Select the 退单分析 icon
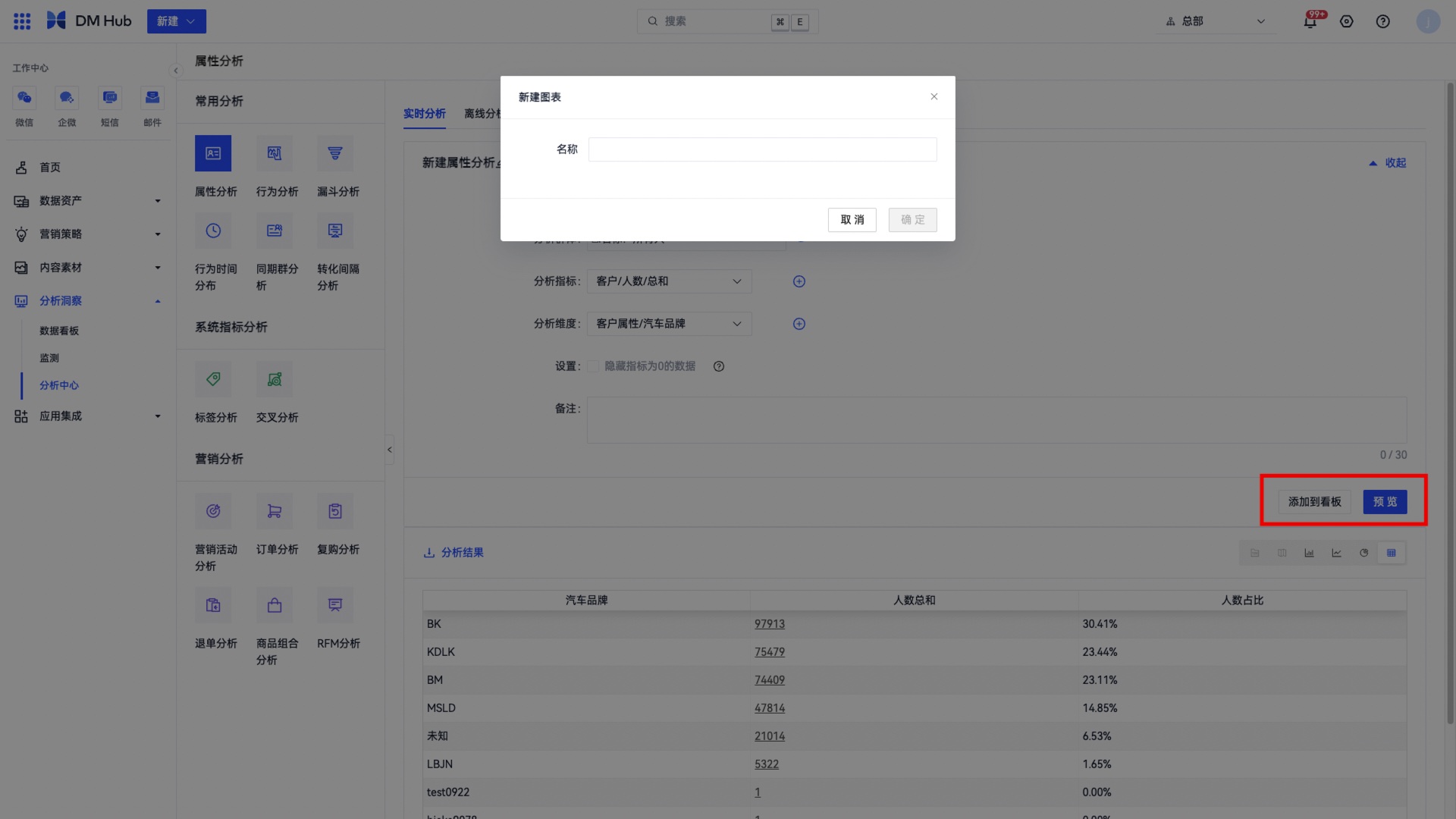This screenshot has width=1456, height=819. [213, 605]
